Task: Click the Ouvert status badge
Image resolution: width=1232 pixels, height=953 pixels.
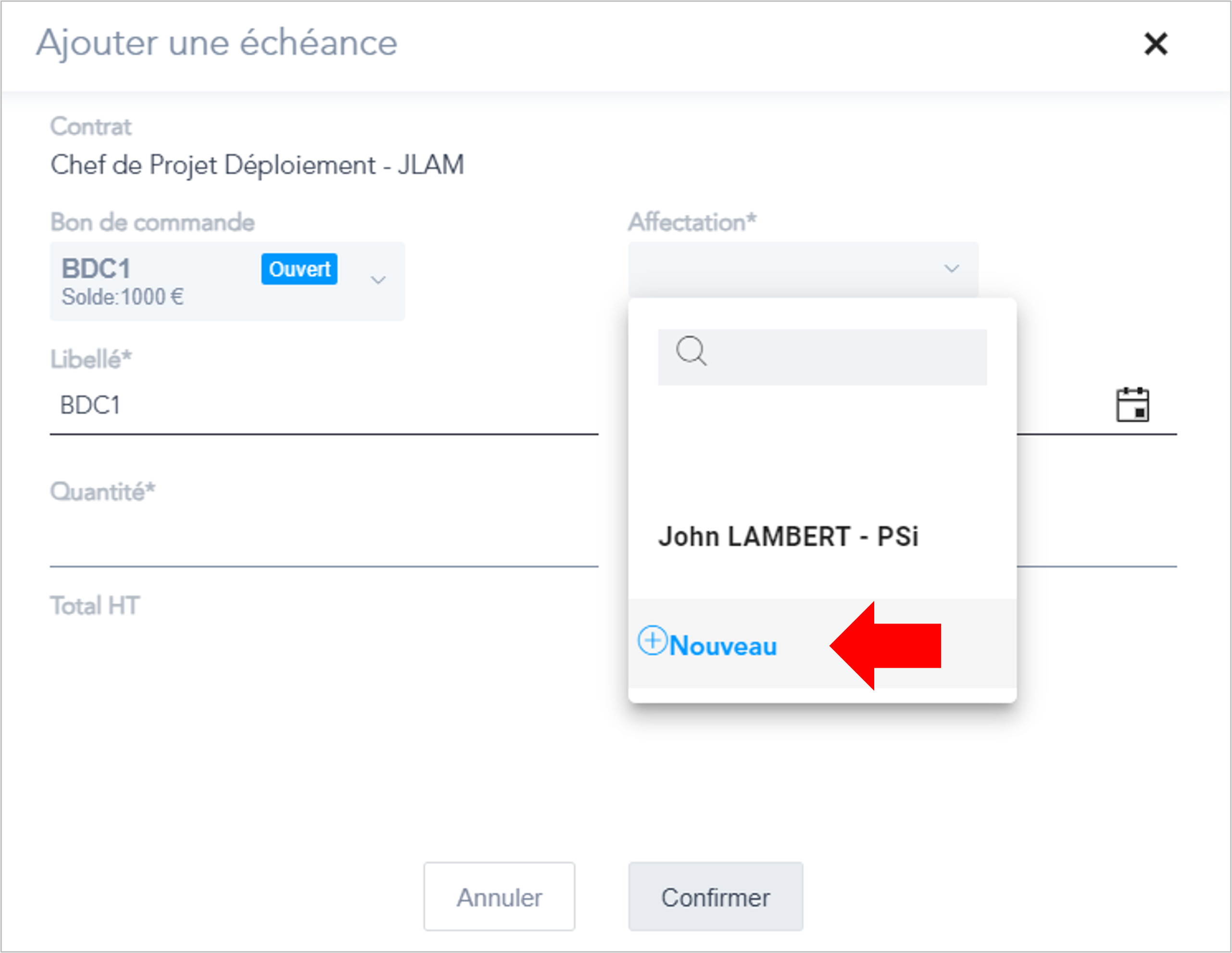Action: [299, 269]
